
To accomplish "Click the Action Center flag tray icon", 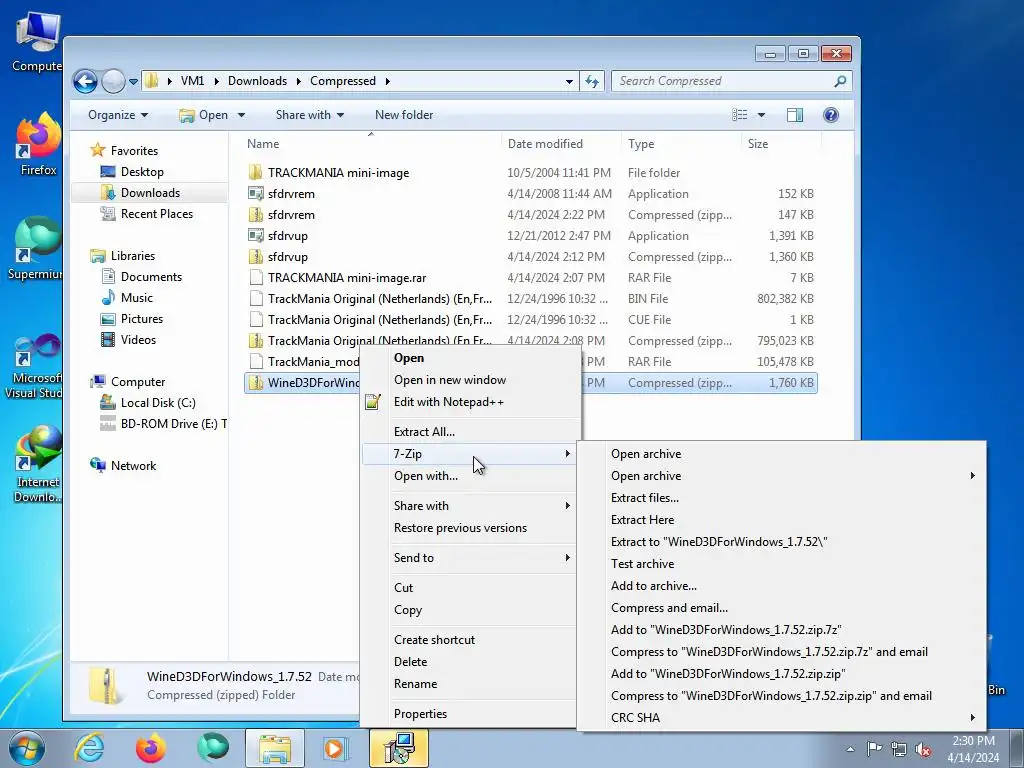I will [874, 749].
